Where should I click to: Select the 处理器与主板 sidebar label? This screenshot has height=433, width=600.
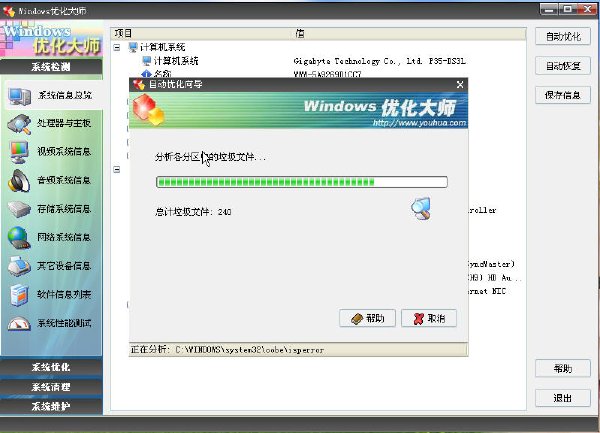(x=64, y=123)
